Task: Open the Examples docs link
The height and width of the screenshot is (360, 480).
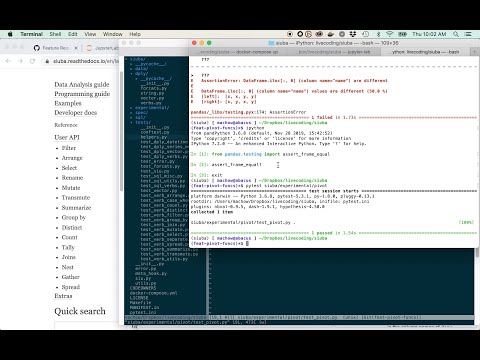Action: pyautogui.click(x=68, y=103)
